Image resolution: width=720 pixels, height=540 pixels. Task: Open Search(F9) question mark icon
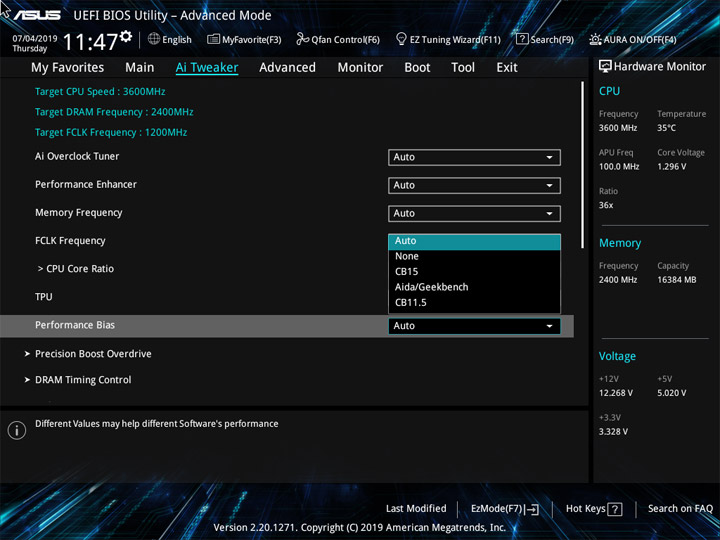coord(522,39)
